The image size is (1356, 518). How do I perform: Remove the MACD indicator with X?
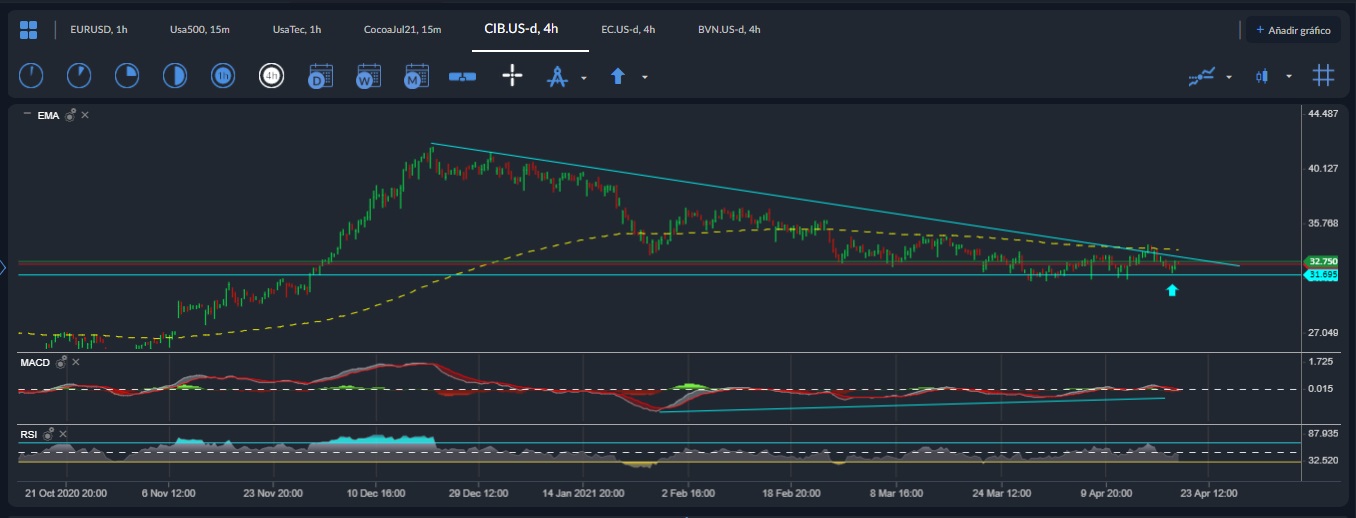click(x=76, y=362)
